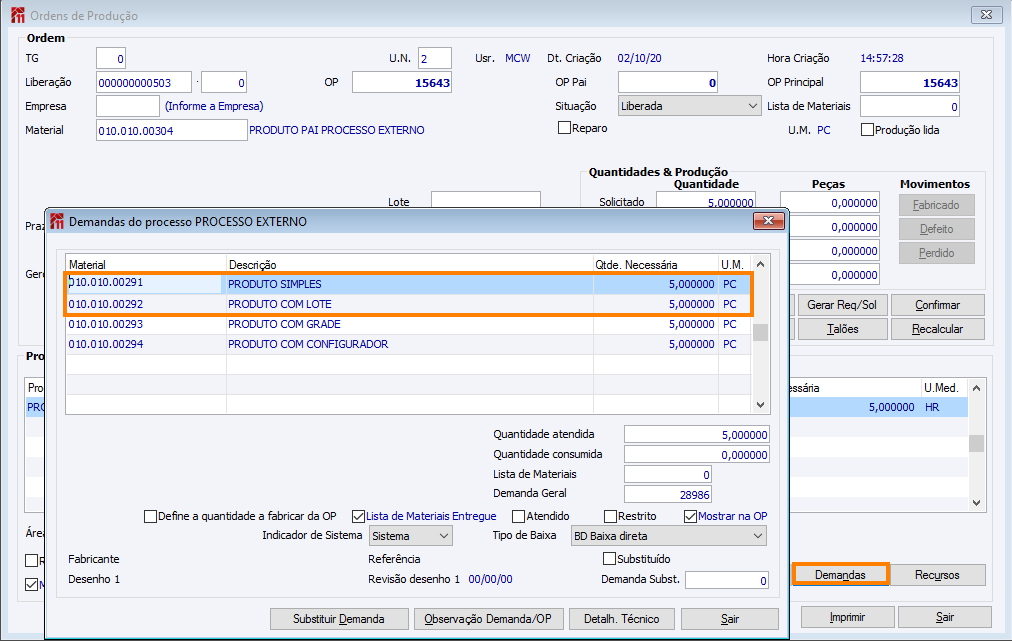Uncheck Lista de Materiais Entregue
The height and width of the screenshot is (641, 1012).
click(x=359, y=516)
